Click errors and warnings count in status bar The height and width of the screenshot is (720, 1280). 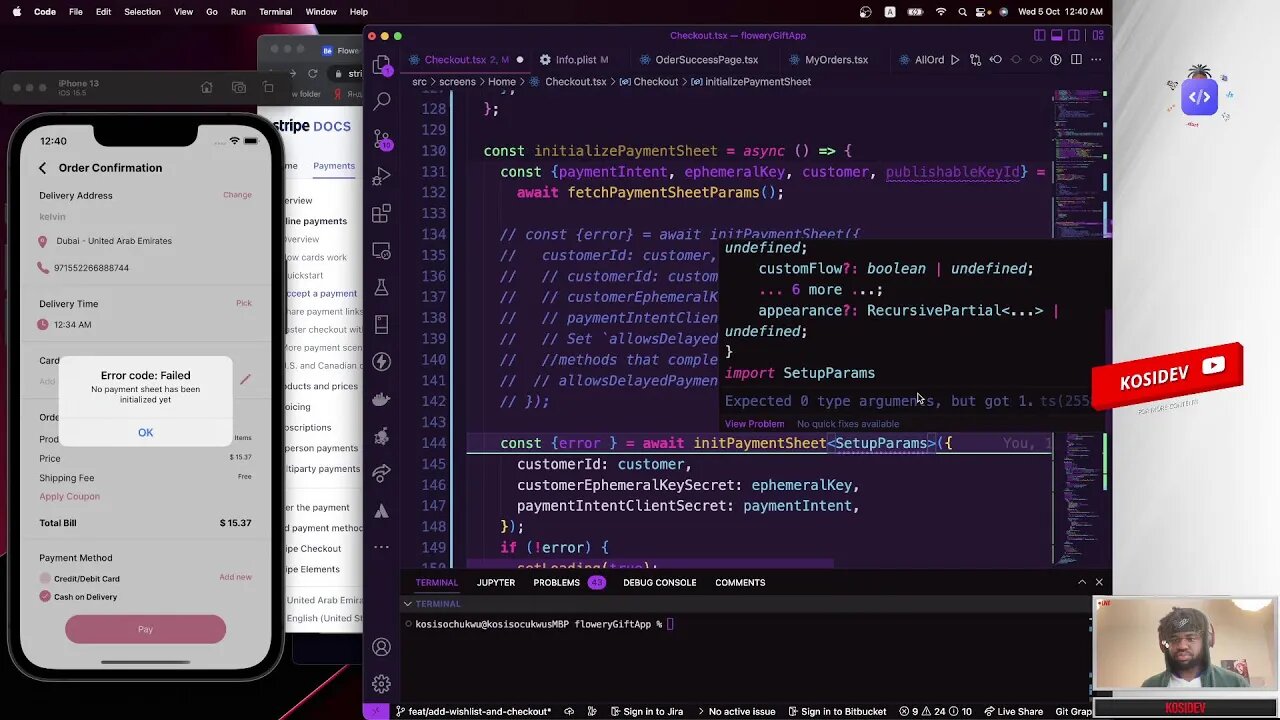(935, 711)
